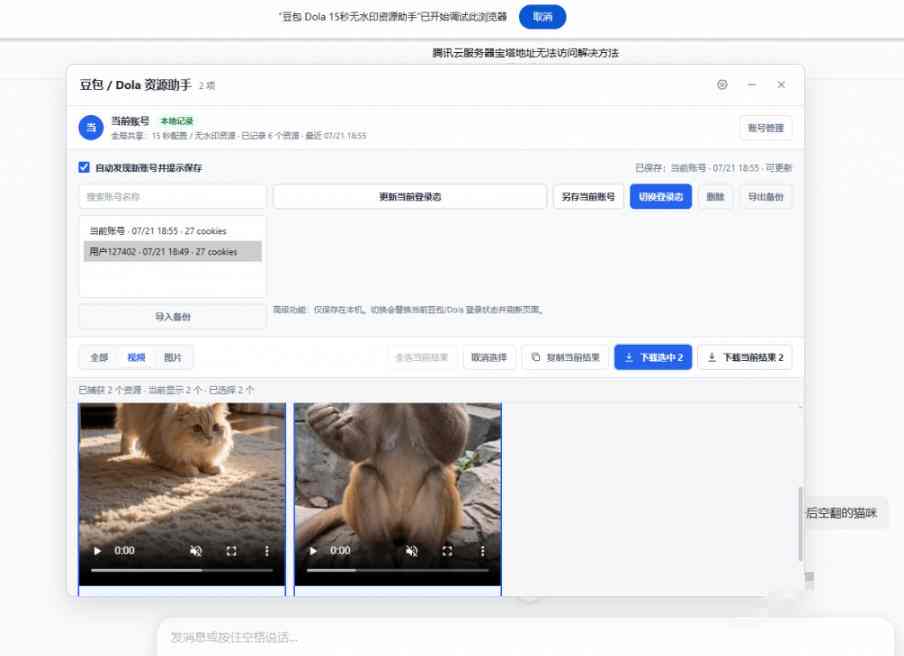This screenshot has height=656, width=904.
Task: Click 取消选择 button
Action: (489, 357)
